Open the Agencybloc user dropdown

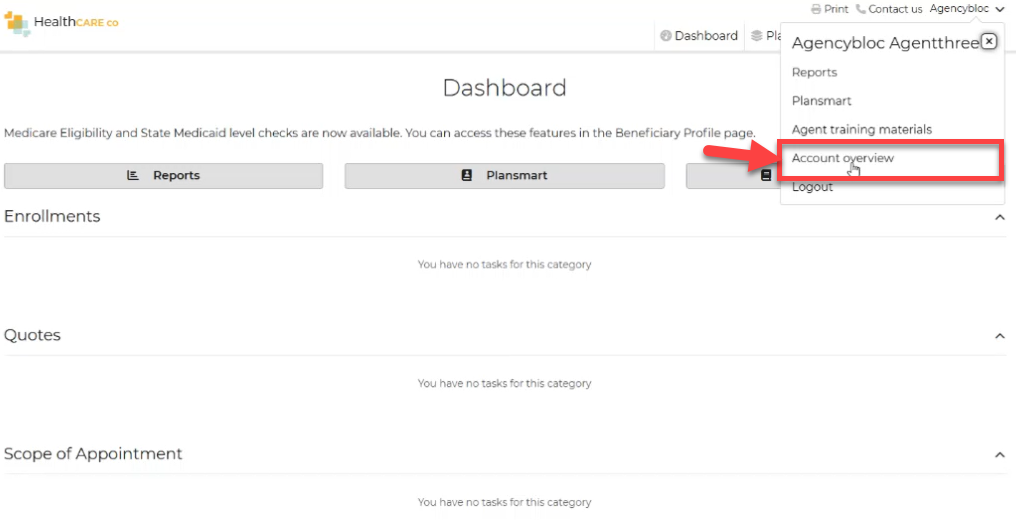(967, 8)
